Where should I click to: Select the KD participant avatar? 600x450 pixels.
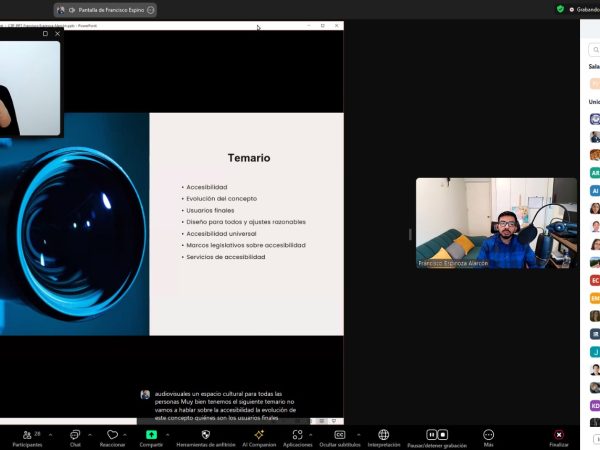(x=595, y=406)
